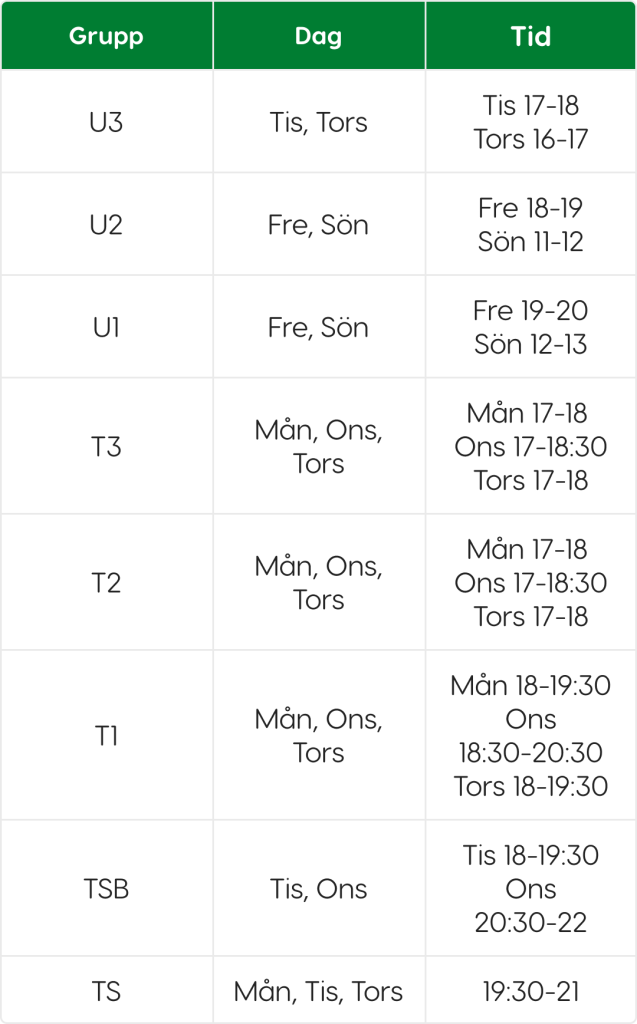
Task: Click the Tid column header
Action: click(530, 37)
